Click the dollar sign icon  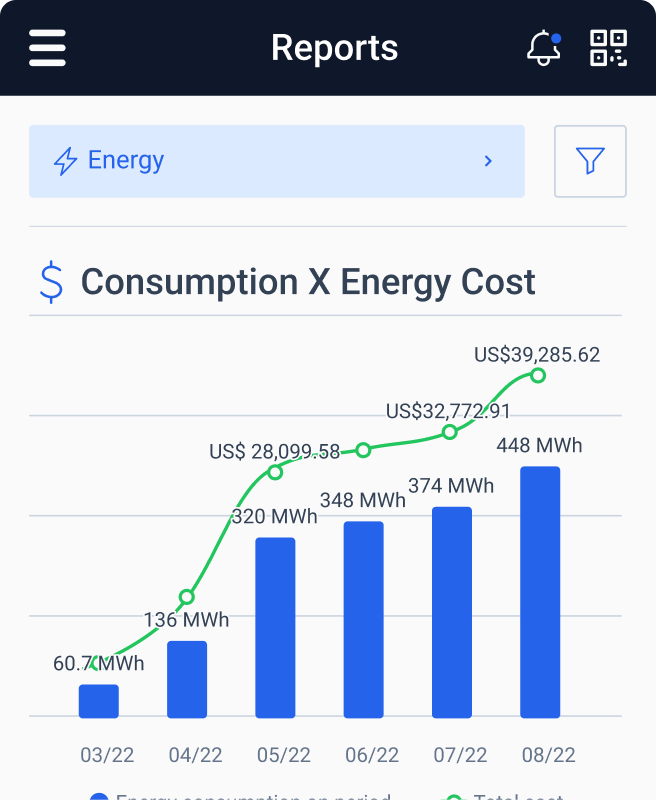coord(51,282)
